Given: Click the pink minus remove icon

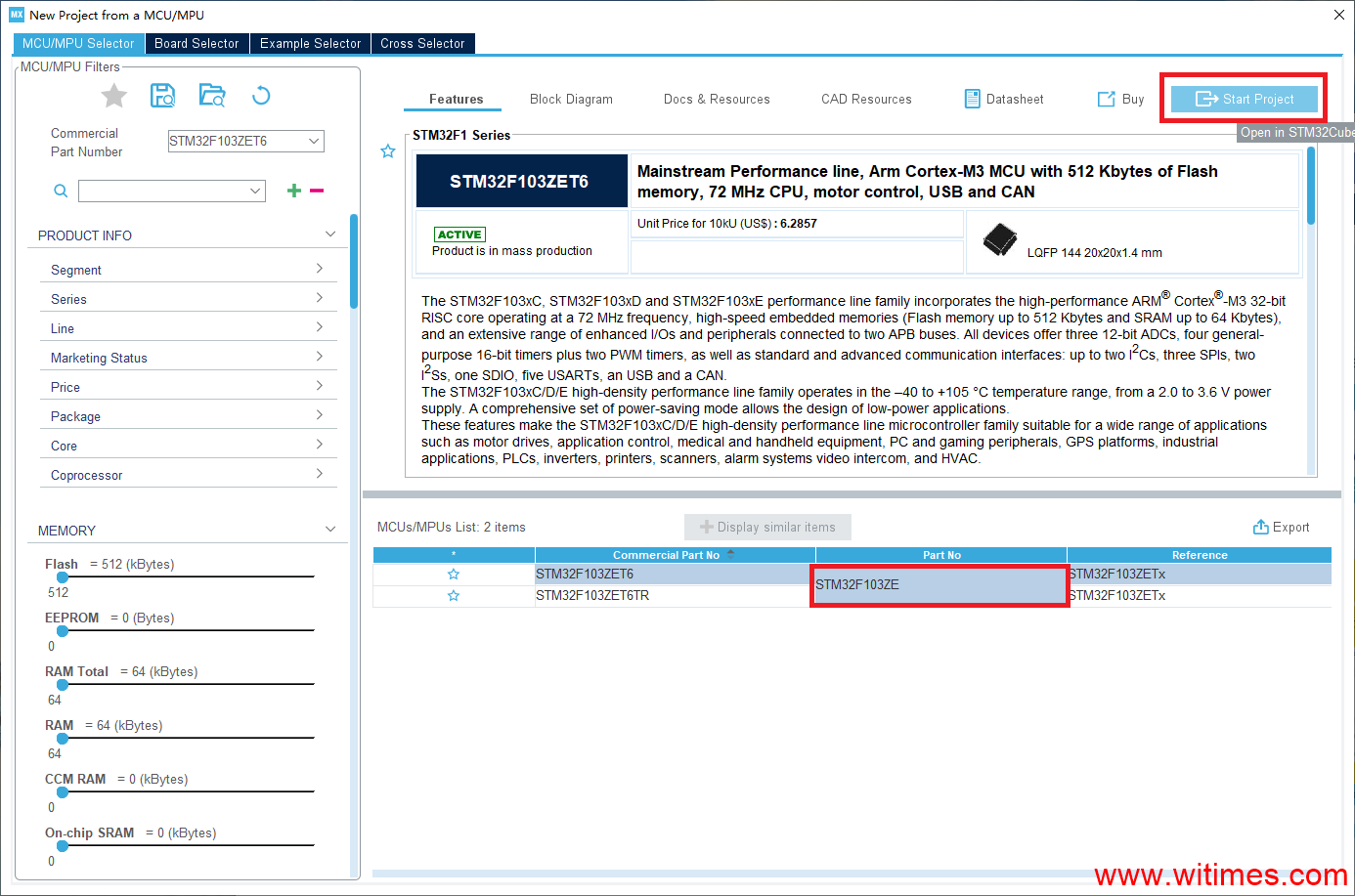Looking at the screenshot, I should (317, 191).
